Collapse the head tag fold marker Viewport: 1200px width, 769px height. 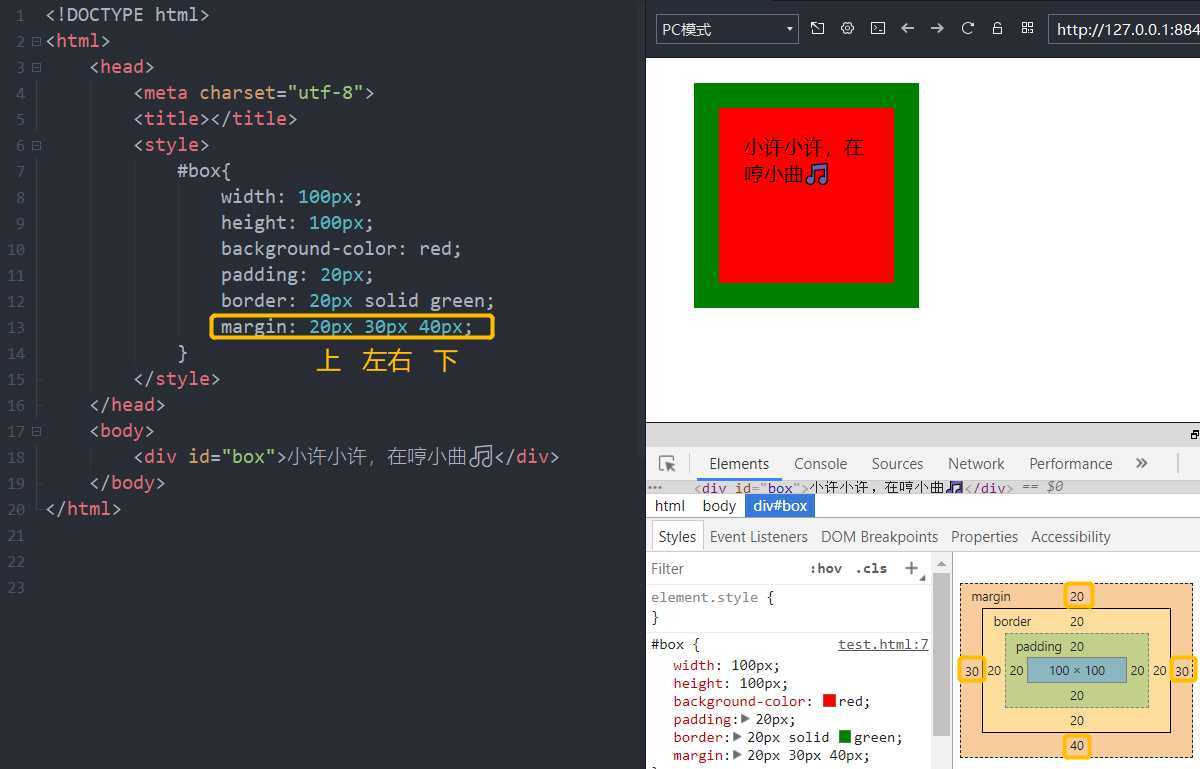click(x=37, y=67)
